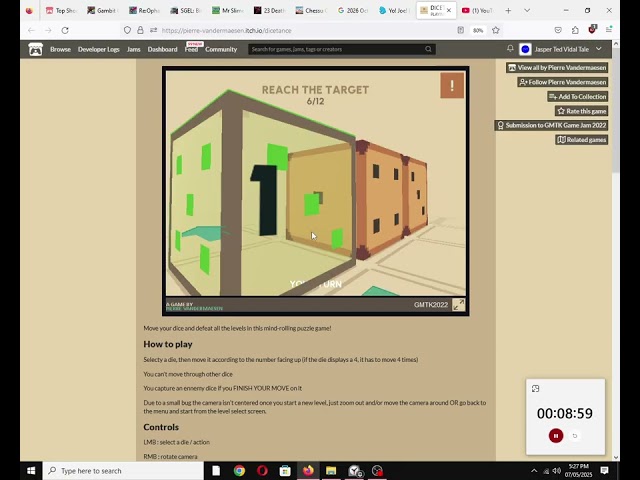Switch to the Gambit browser tab
640x480 pixels.
point(102,11)
